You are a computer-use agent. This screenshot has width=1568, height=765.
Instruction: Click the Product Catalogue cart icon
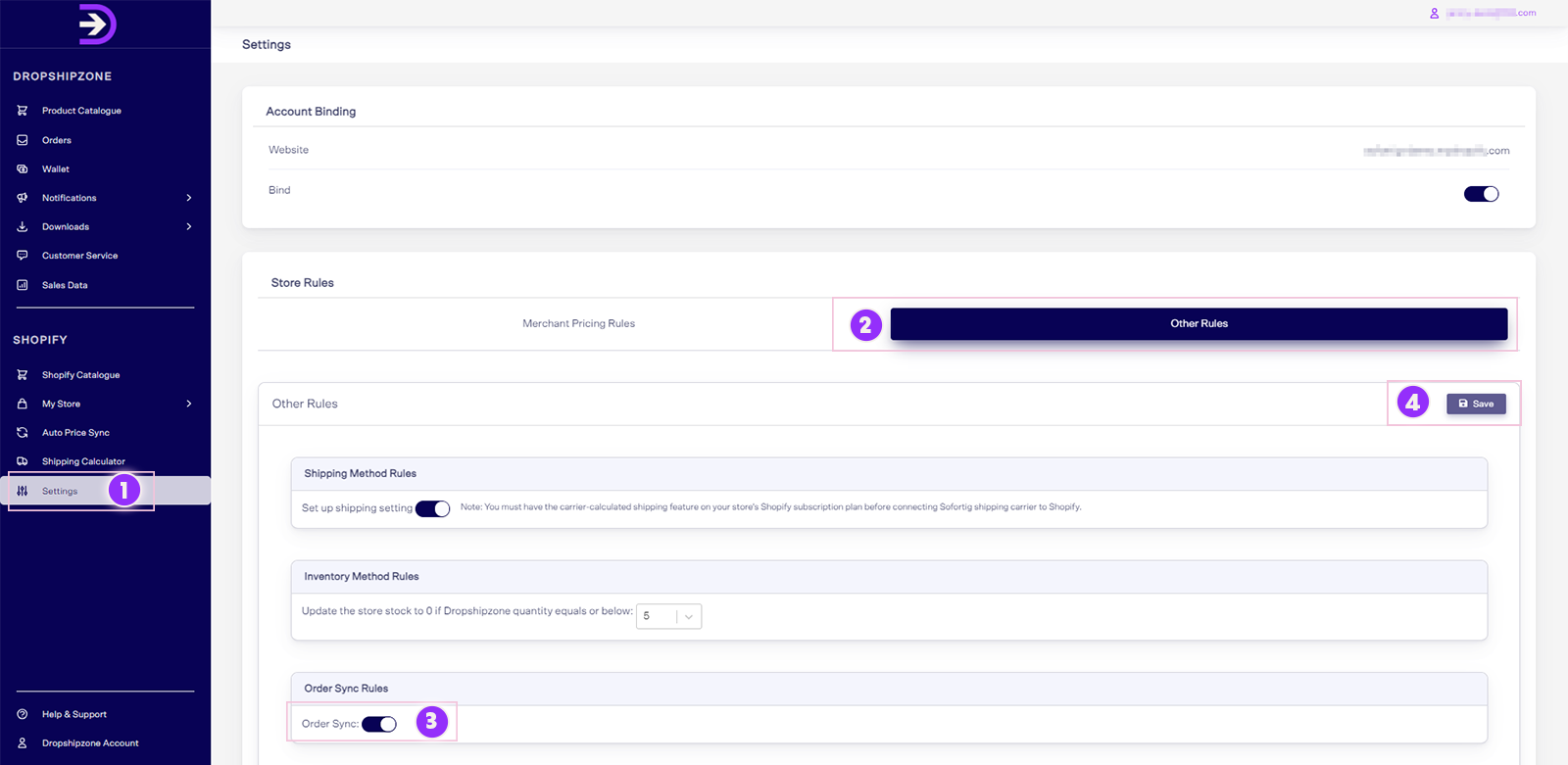pos(23,111)
